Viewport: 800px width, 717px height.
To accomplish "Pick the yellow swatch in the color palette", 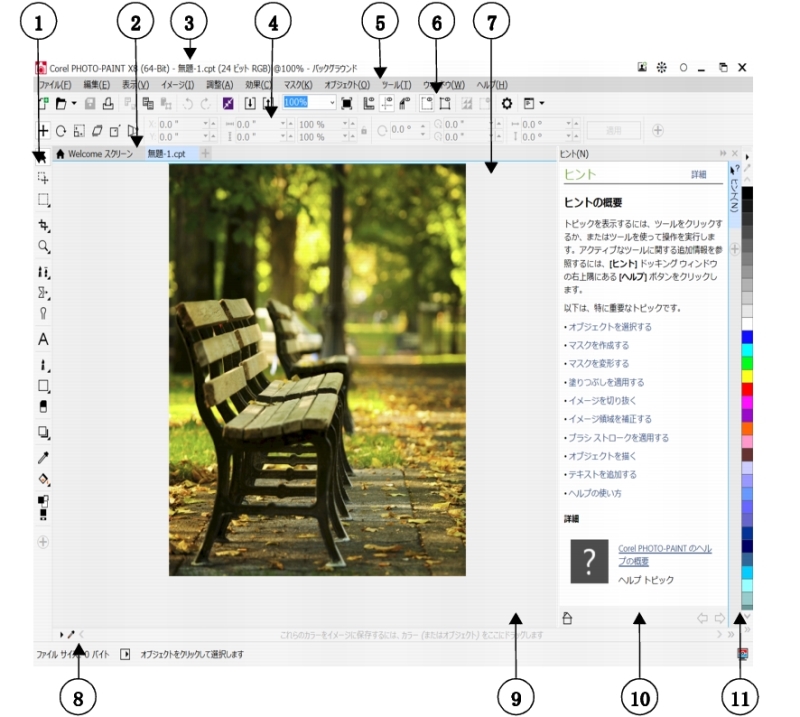I will point(747,374).
